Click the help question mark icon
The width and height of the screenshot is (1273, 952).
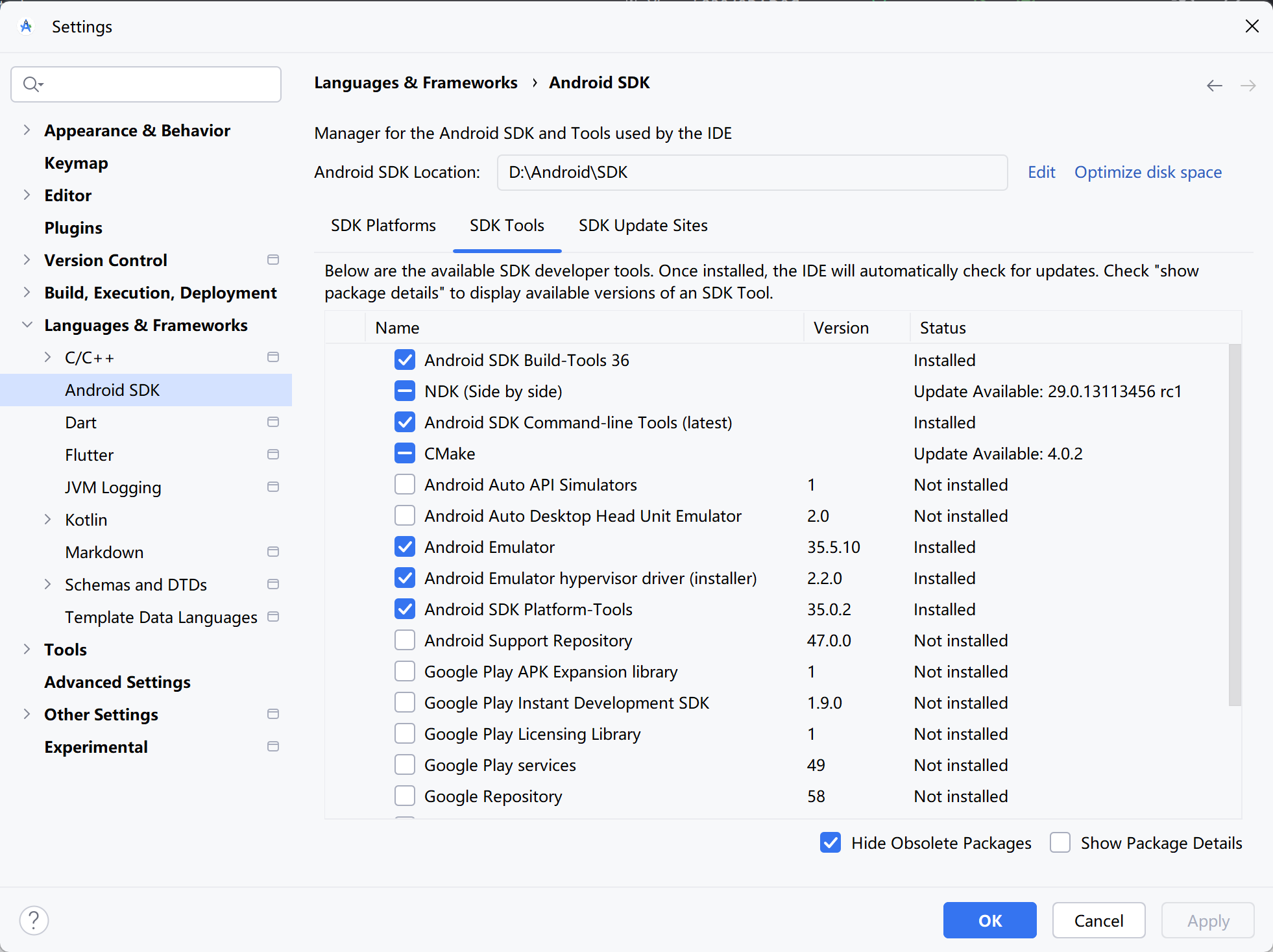pyautogui.click(x=34, y=920)
